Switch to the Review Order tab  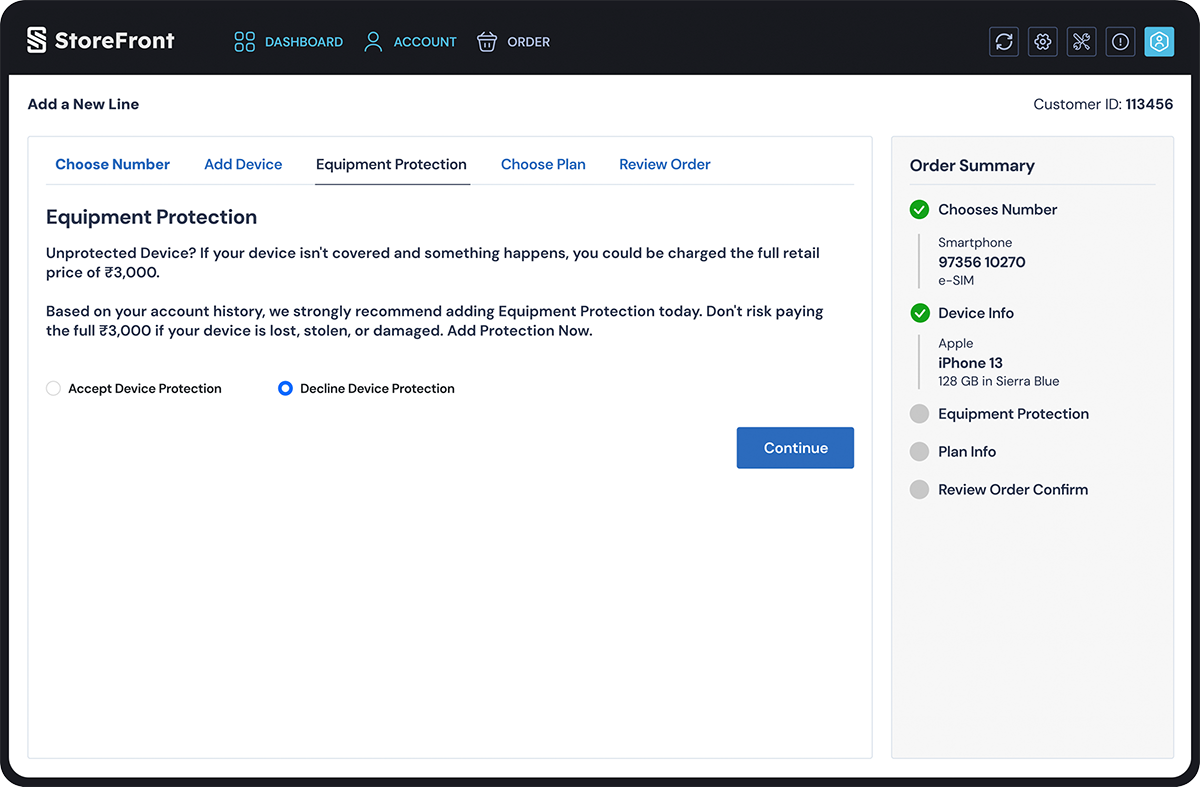click(x=664, y=165)
